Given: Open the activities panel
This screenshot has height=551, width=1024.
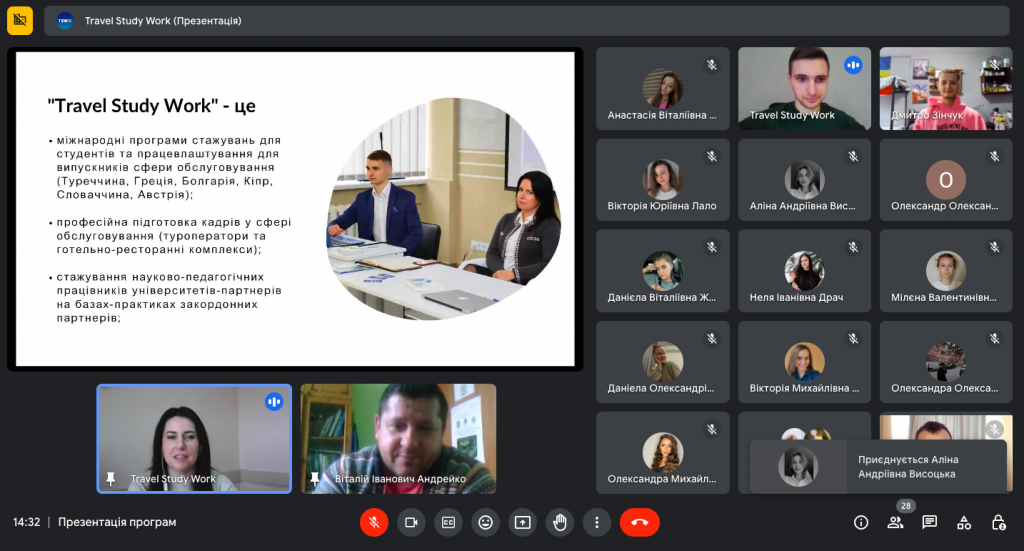Looking at the screenshot, I should click(964, 522).
